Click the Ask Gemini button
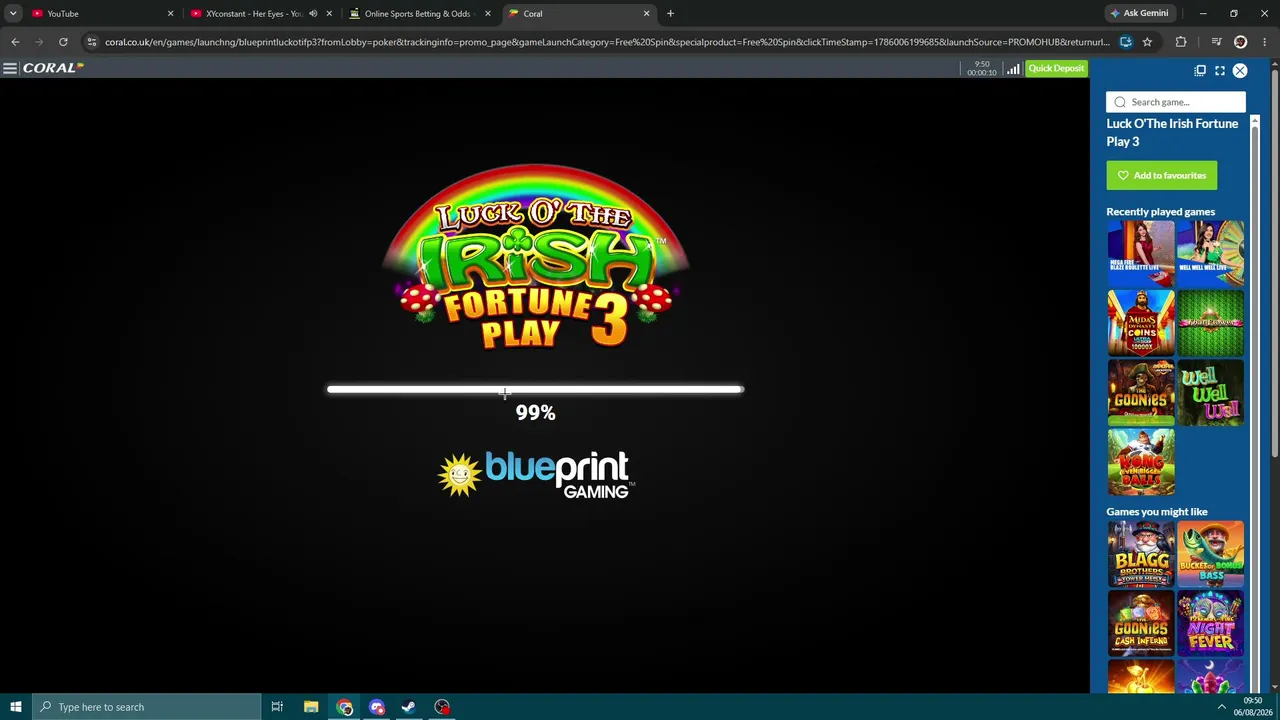This screenshot has height=720, width=1280. click(1139, 14)
